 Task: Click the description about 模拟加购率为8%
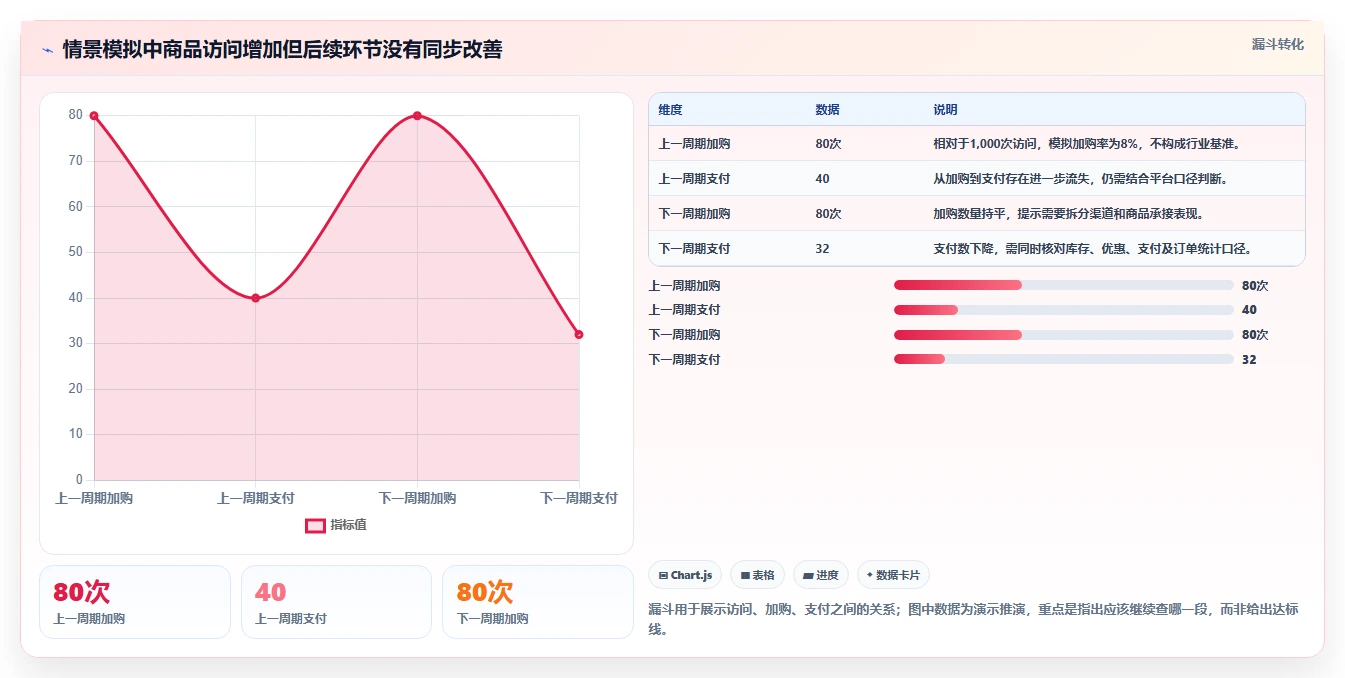tap(1087, 144)
